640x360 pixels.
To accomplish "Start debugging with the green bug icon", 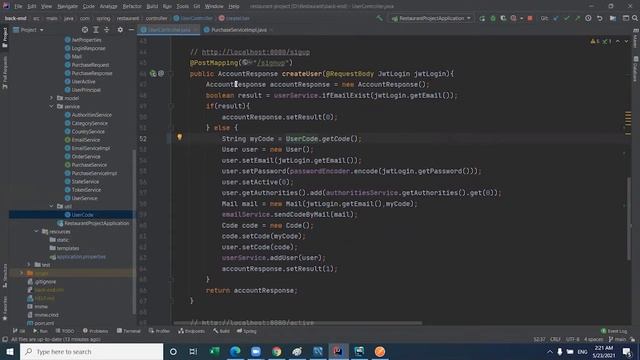I will (x=493, y=18).
